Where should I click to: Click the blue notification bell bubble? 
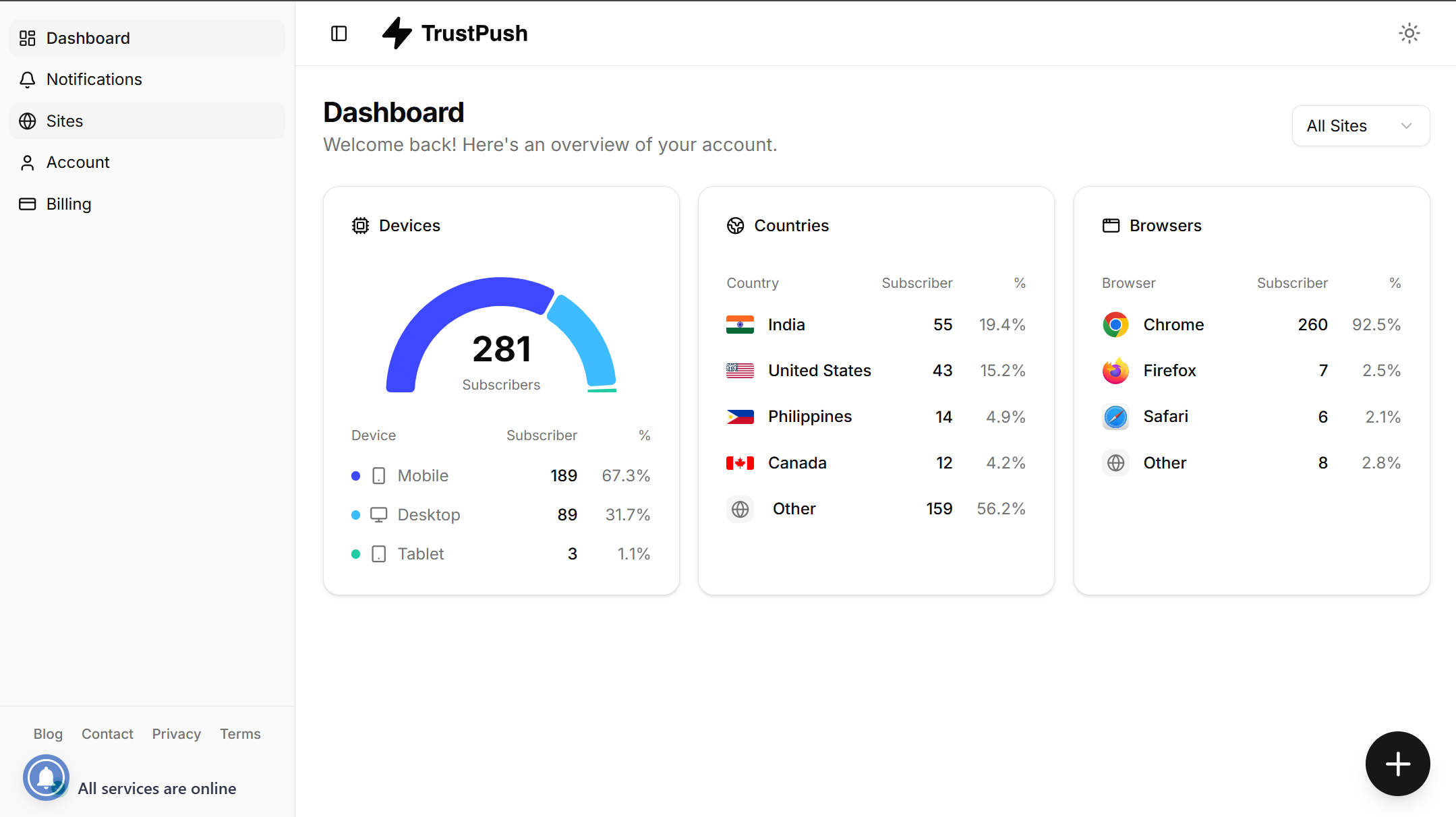pyautogui.click(x=46, y=777)
